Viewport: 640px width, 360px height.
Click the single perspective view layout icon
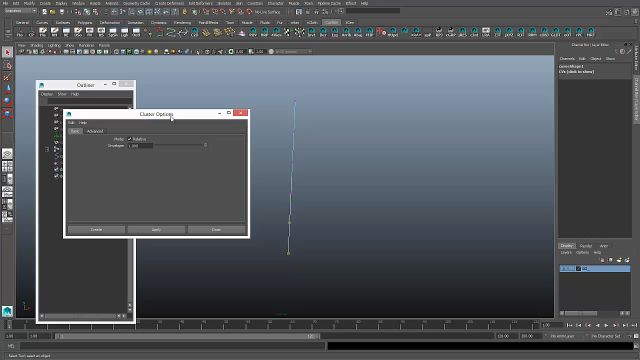tap(7, 154)
